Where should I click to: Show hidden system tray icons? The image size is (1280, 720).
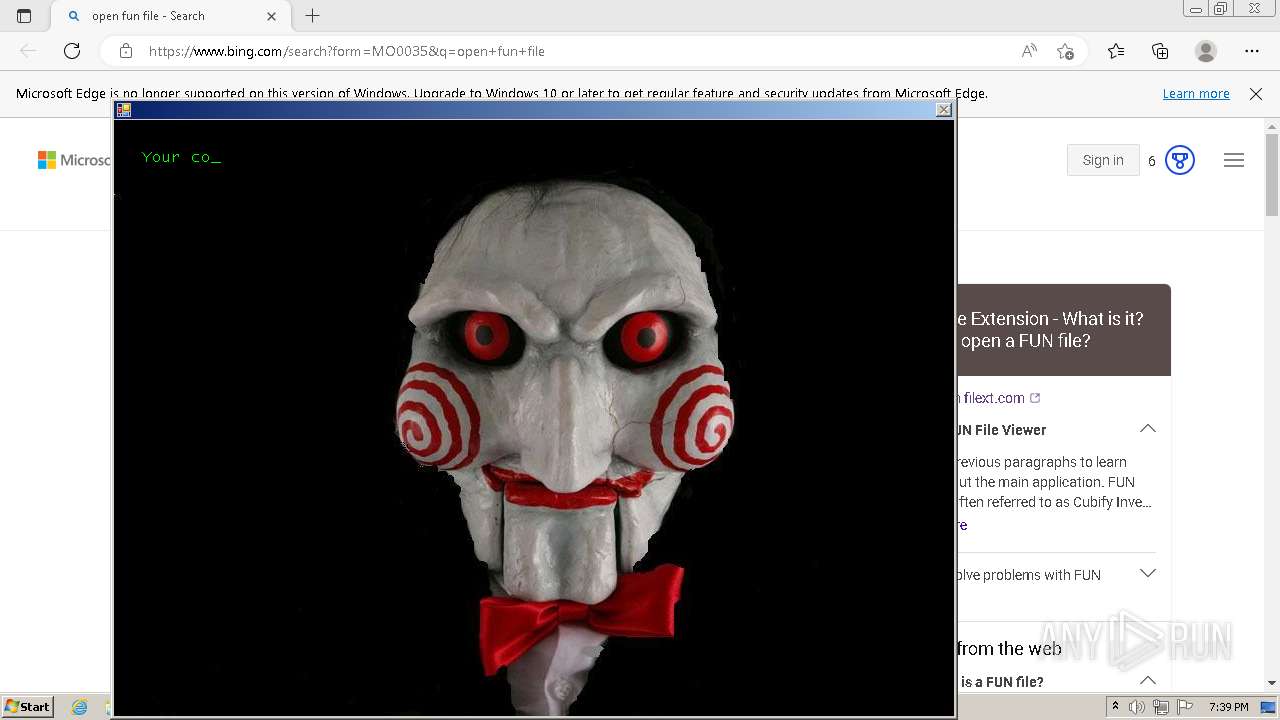tap(1115, 707)
